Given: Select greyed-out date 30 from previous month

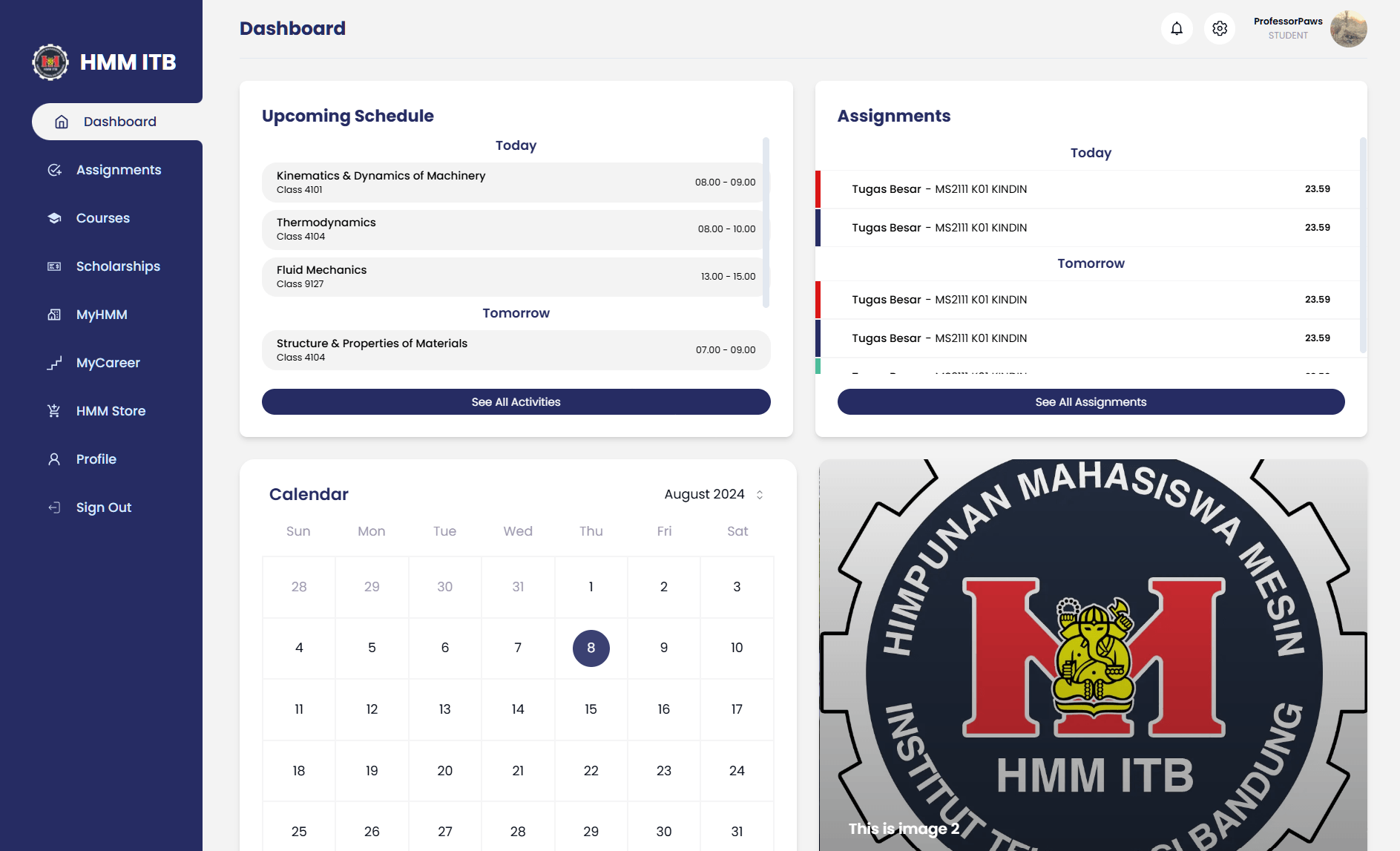Looking at the screenshot, I should tap(445, 587).
